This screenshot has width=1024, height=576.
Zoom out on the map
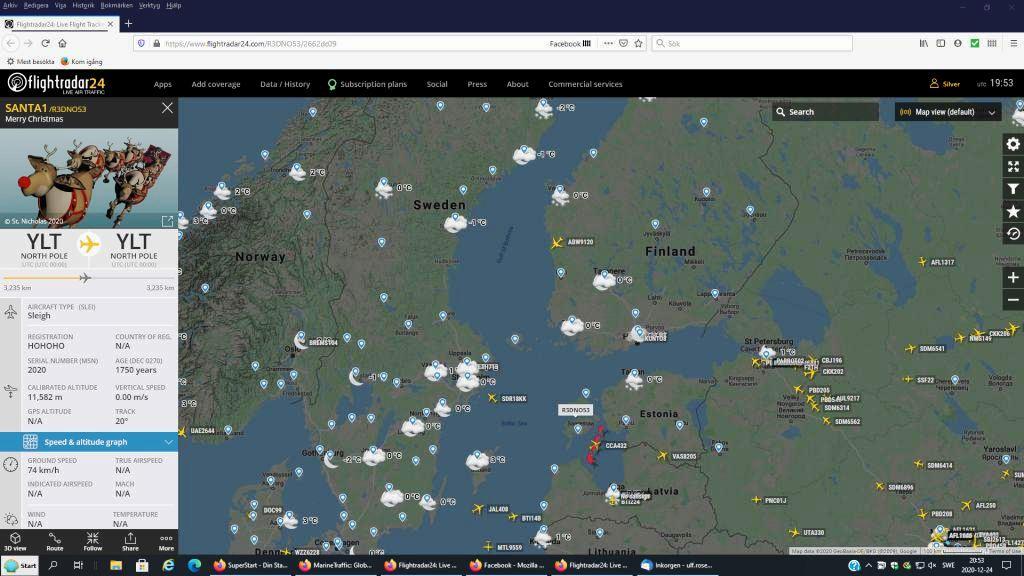pos(1013,300)
